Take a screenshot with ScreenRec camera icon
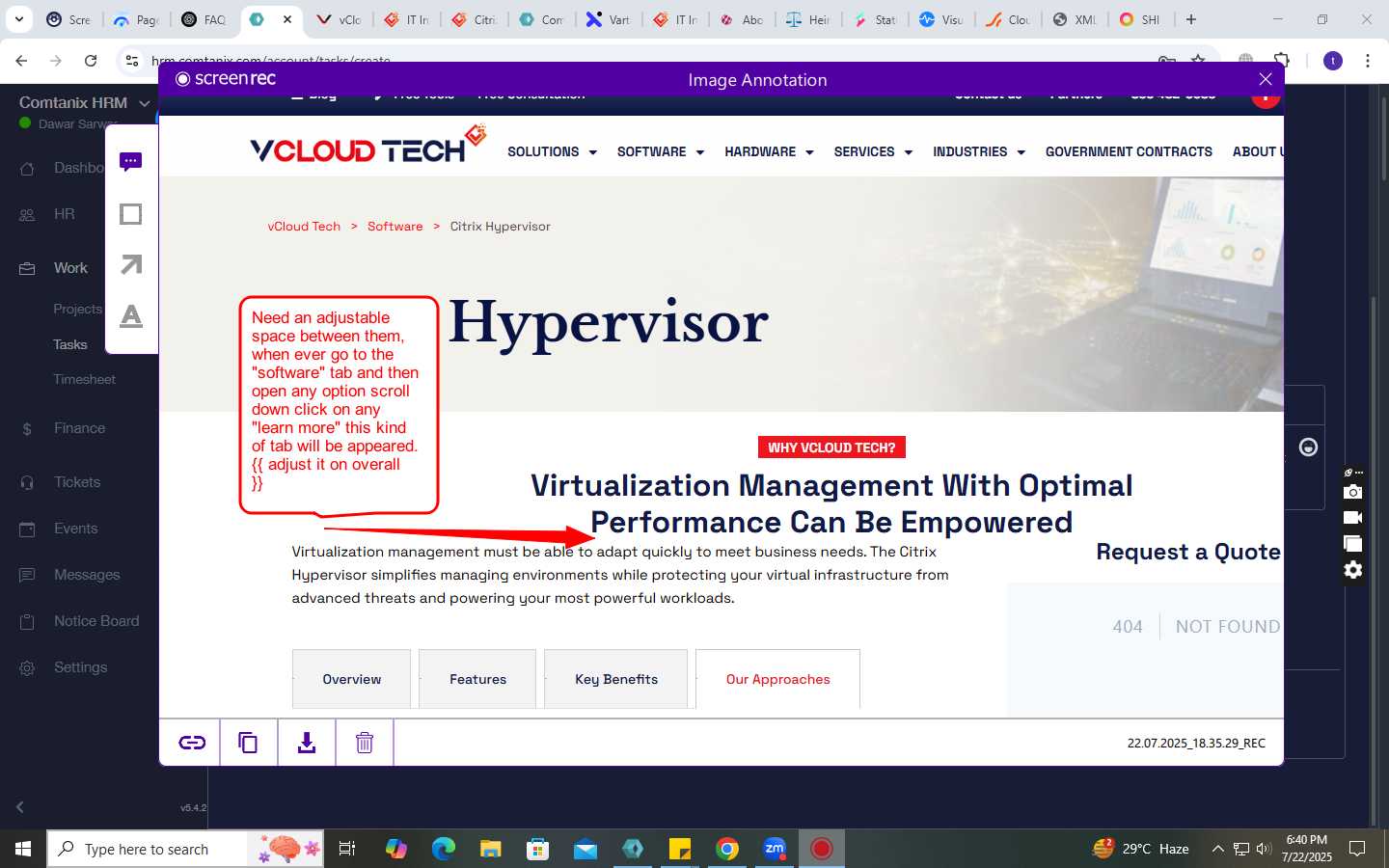 pyautogui.click(x=1353, y=492)
